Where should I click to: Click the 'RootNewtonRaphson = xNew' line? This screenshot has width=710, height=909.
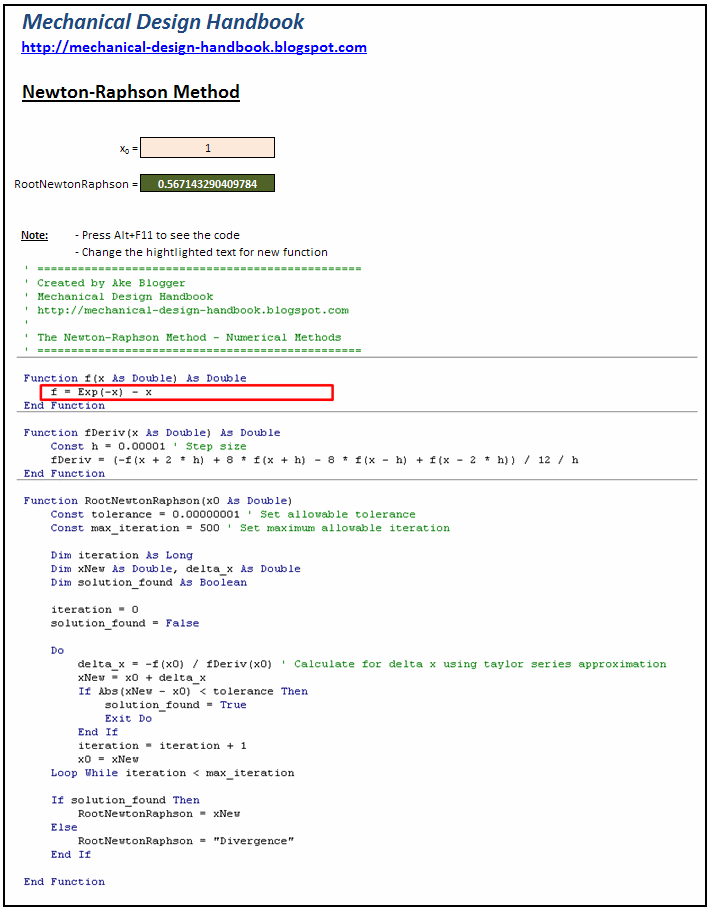pyautogui.click(x=159, y=813)
